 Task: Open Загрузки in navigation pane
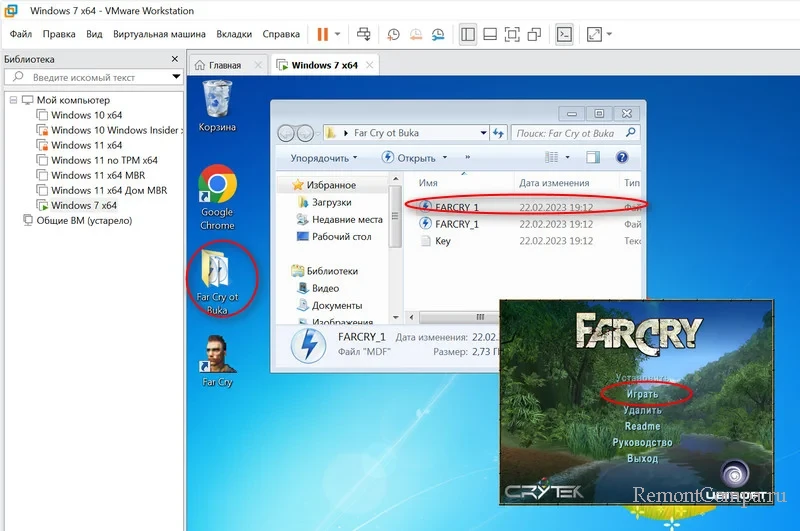tap(324, 203)
